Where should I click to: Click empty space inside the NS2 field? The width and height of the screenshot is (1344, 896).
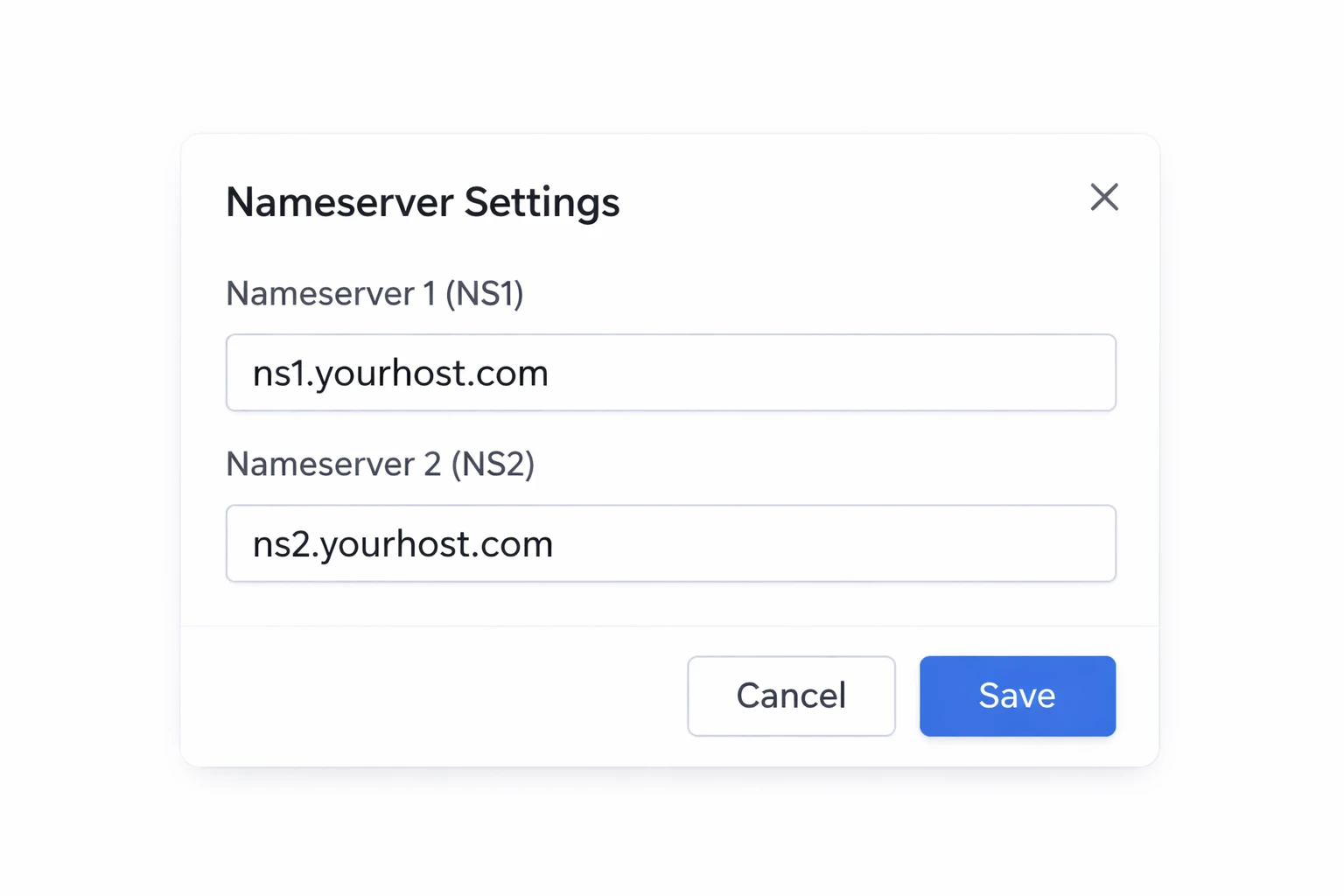point(831,543)
